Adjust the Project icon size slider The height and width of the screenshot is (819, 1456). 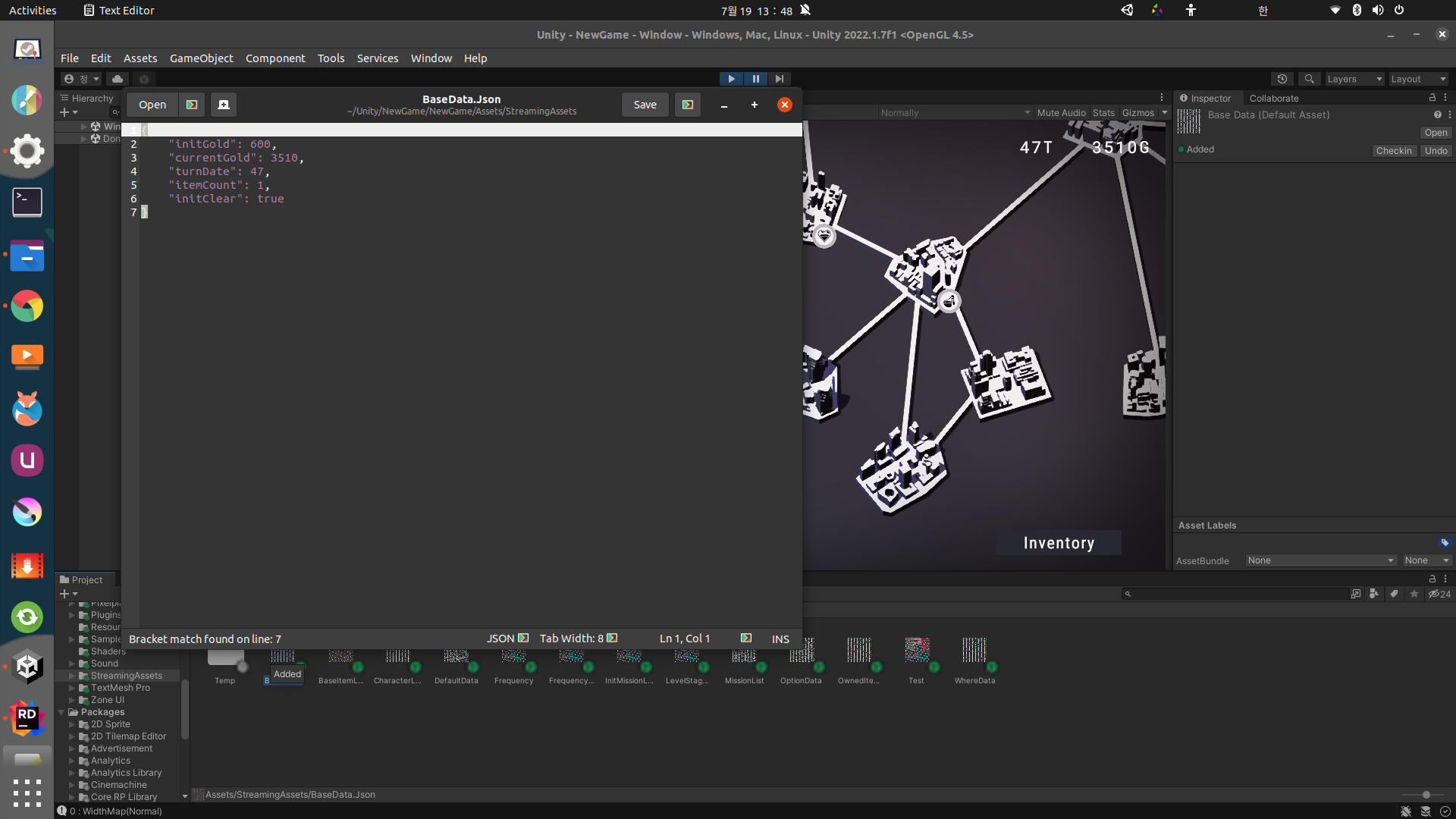point(1426,795)
